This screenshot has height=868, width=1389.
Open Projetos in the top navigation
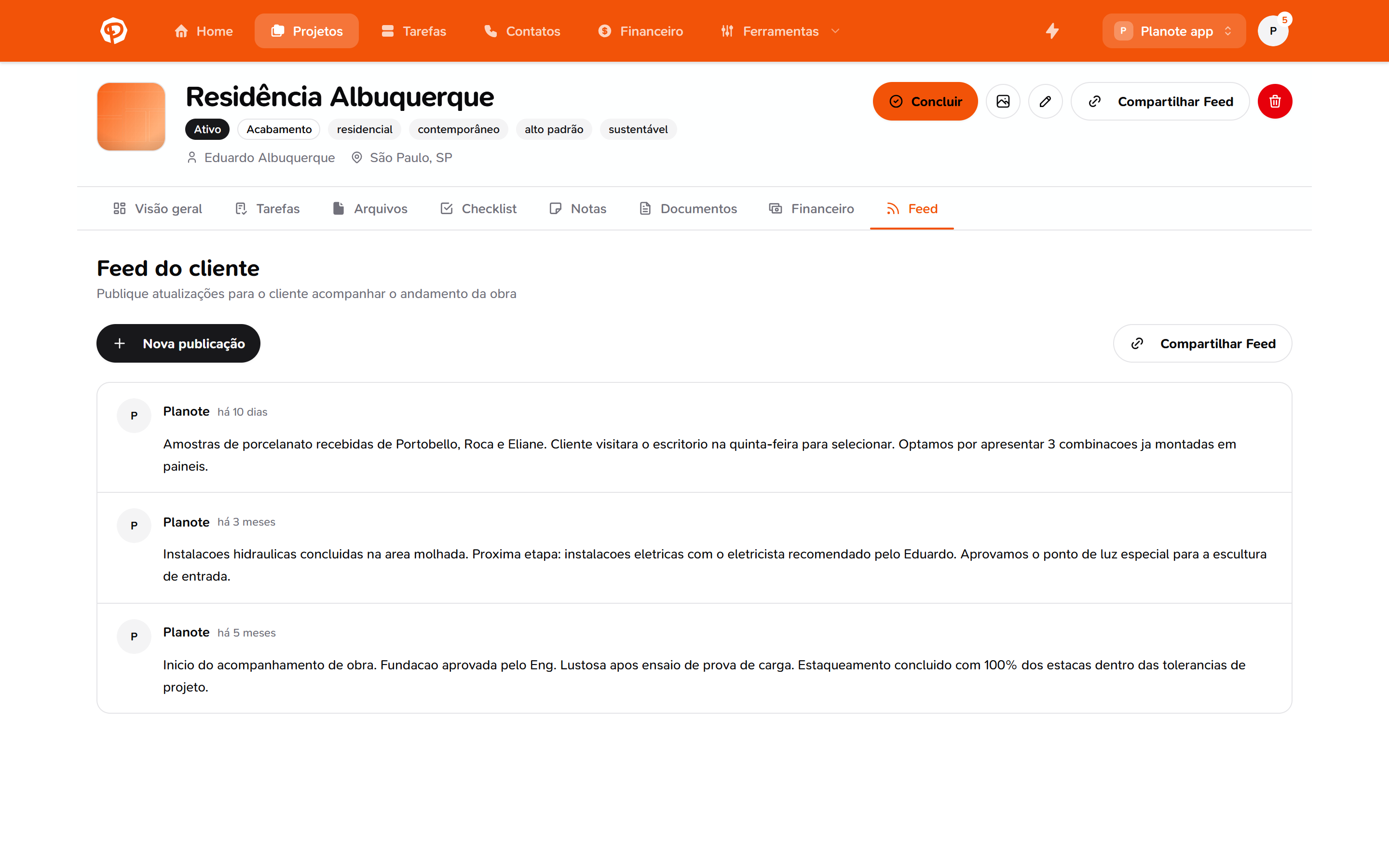(307, 31)
